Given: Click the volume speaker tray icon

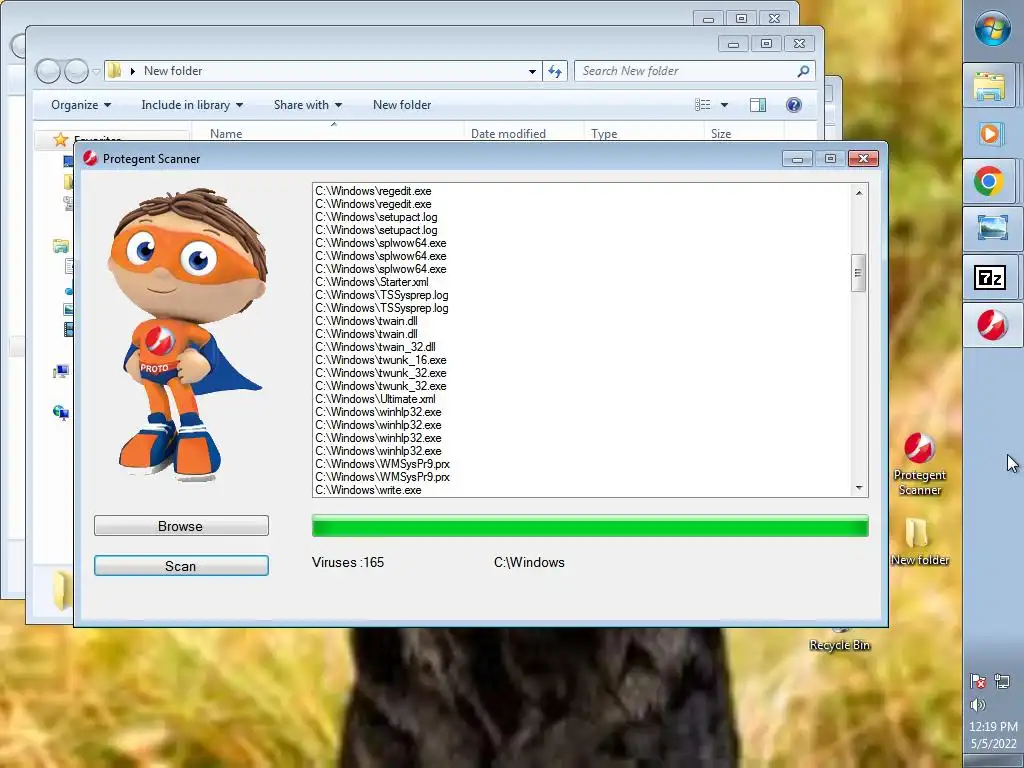Looking at the screenshot, I should (x=978, y=705).
